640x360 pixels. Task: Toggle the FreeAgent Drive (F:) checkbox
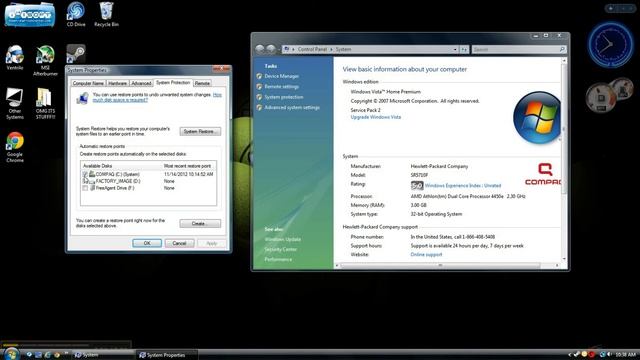click(85, 188)
